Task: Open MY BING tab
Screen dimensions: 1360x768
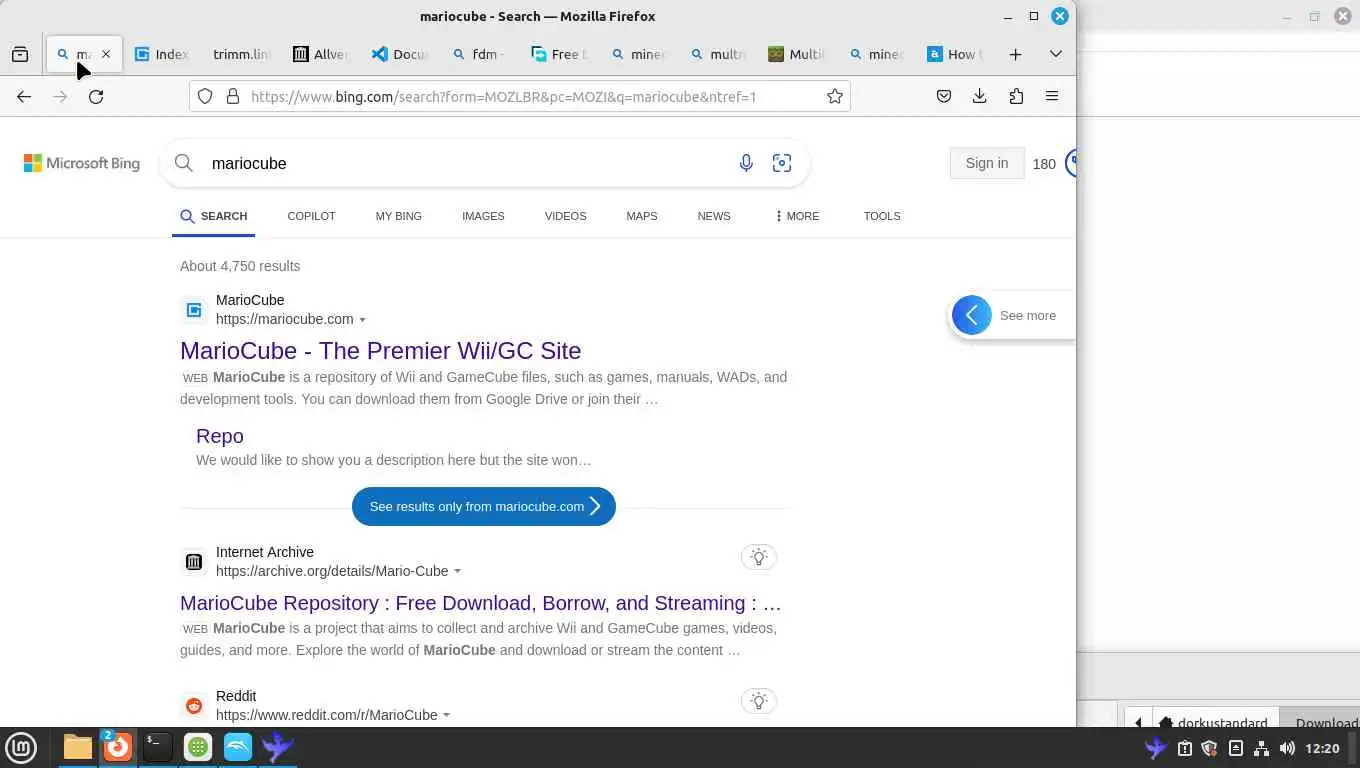Action: [398, 216]
